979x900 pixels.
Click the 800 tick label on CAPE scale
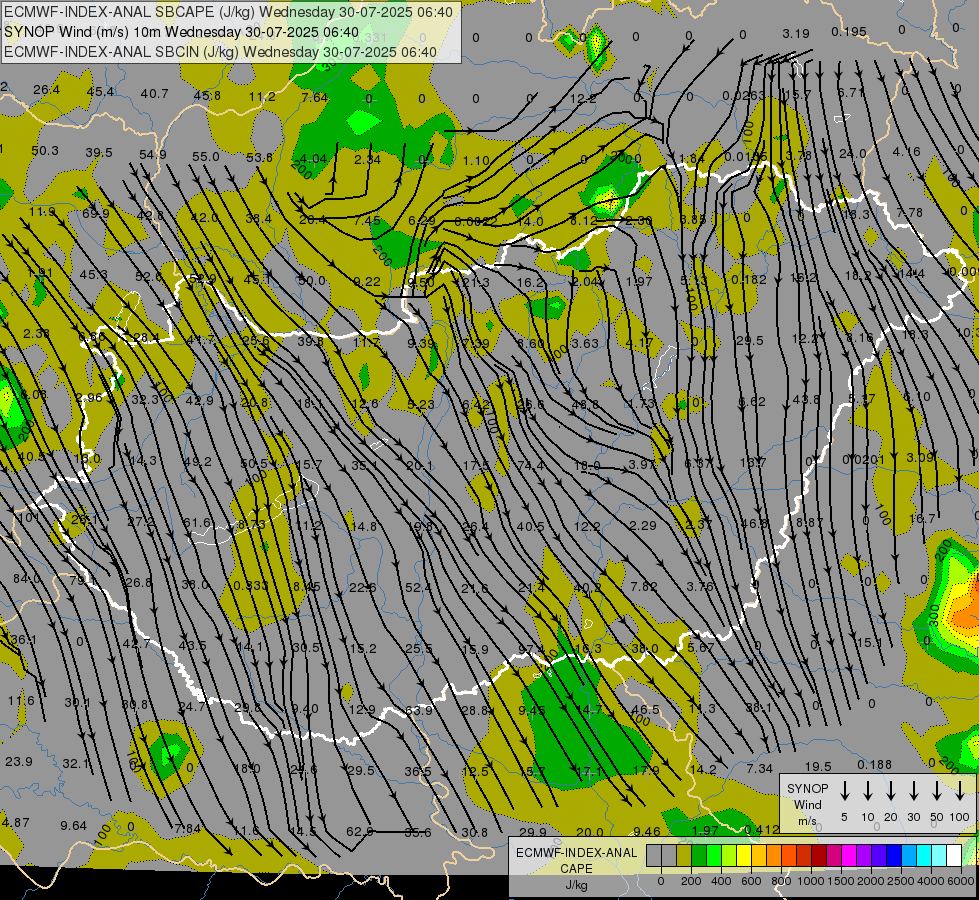pos(781,881)
